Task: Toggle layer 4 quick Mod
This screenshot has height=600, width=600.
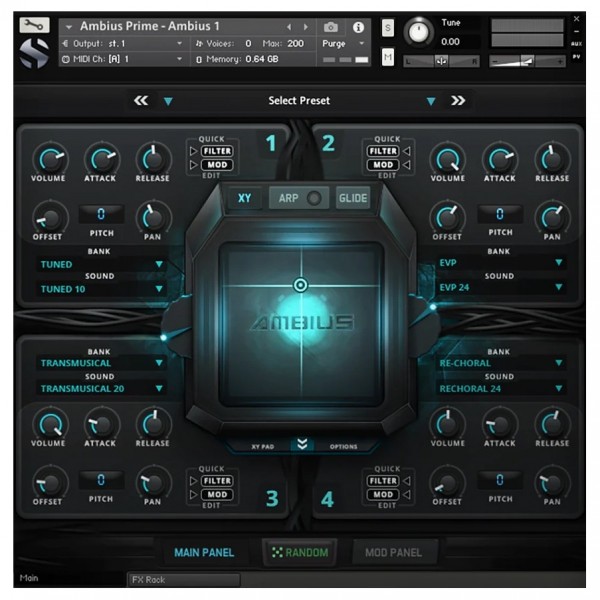Action: 383,495
